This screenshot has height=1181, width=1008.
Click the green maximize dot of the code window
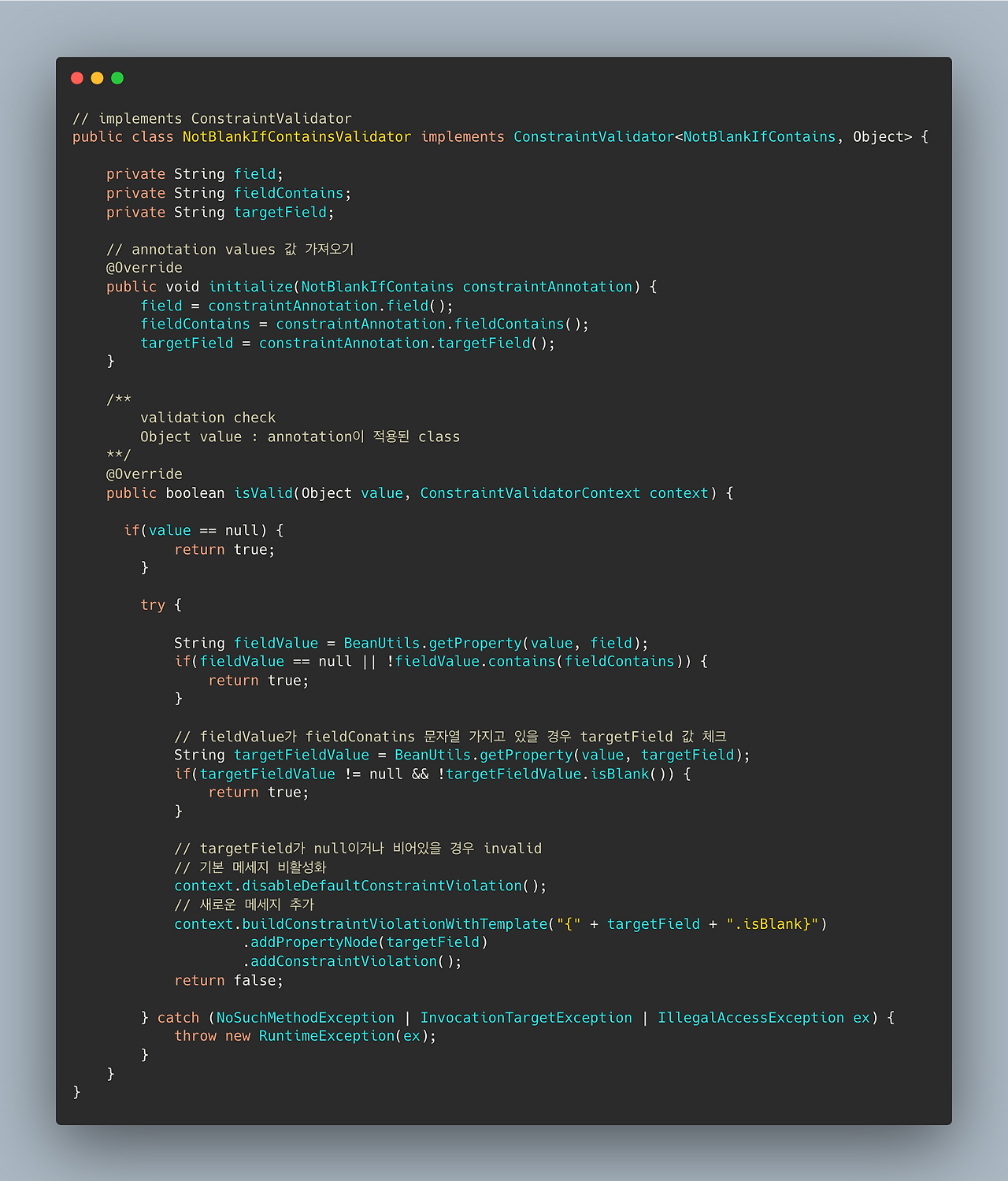(x=117, y=78)
